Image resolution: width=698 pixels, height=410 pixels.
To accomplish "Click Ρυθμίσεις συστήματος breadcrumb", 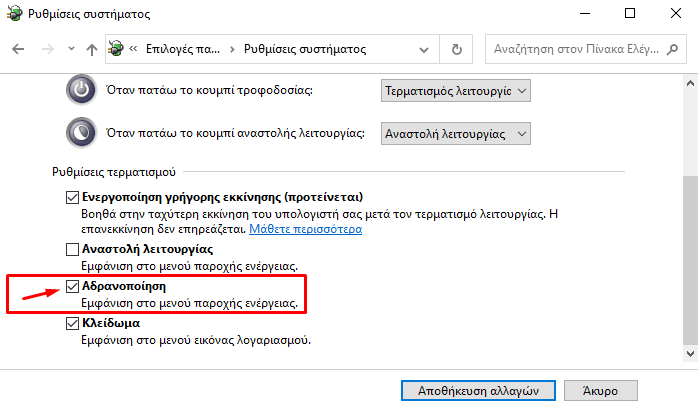I will (x=305, y=49).
